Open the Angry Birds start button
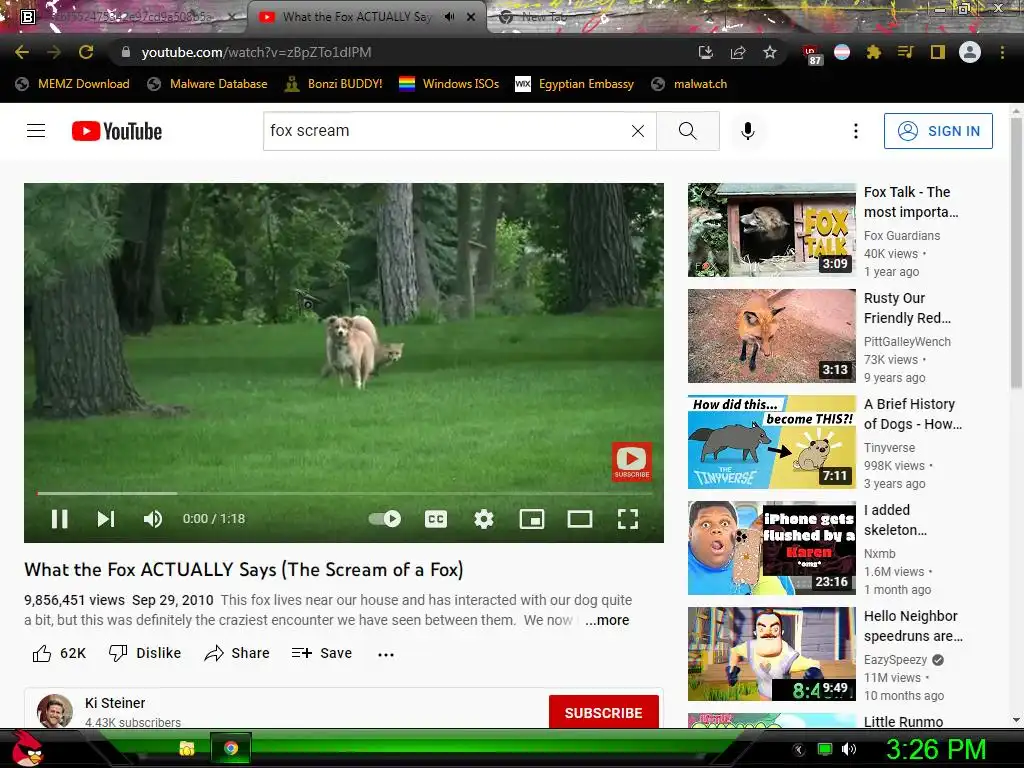The image size is (1024, 768). point(27,747)
